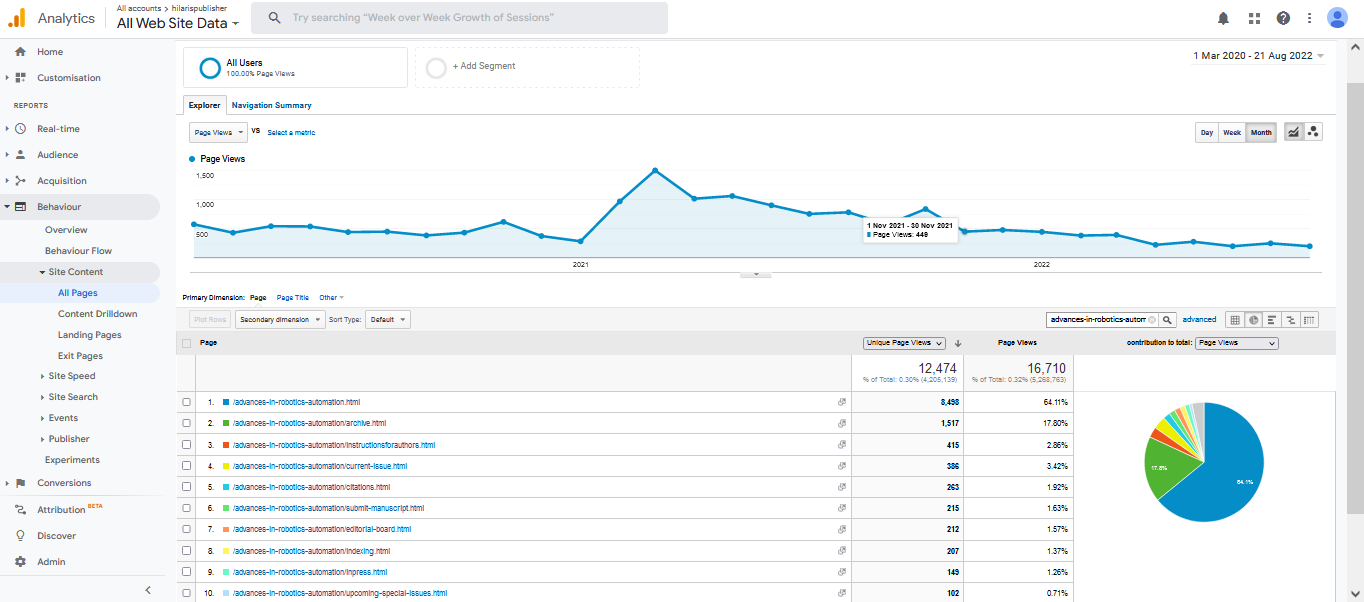
Task: Open the Google apps grid
Action: (x=1254, y=18)
